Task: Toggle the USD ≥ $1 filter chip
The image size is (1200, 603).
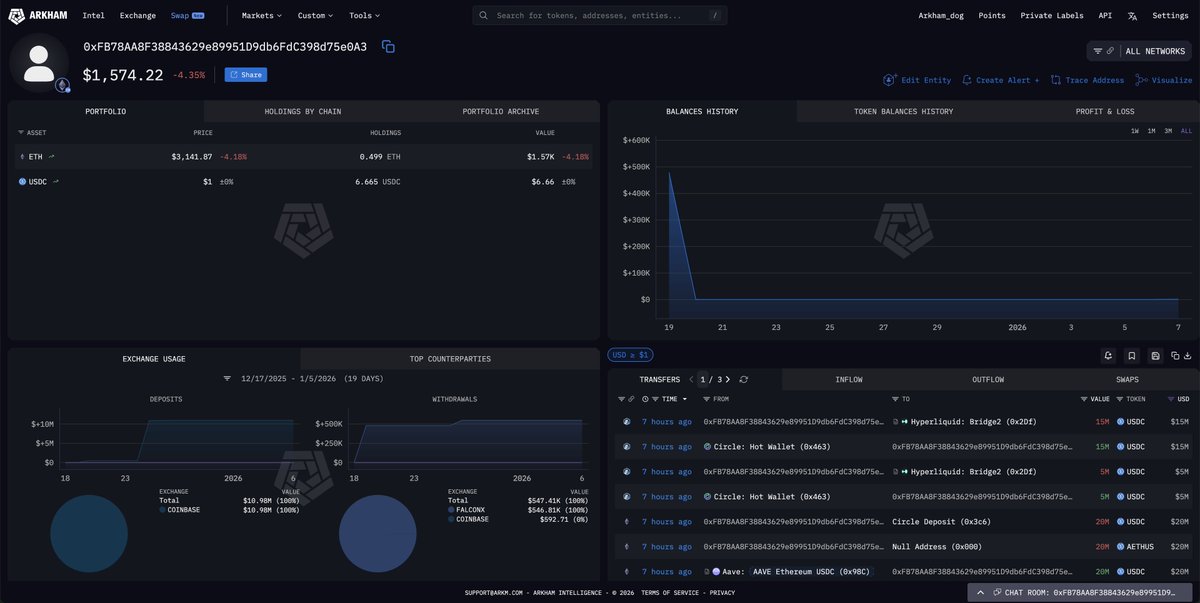Action: click(630, 355)
